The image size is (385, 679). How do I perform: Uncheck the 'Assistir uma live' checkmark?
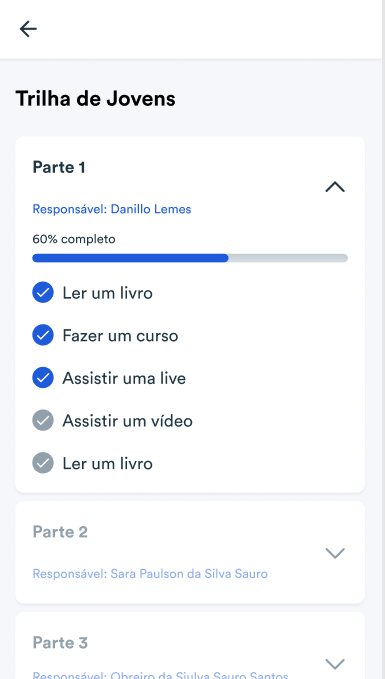click(43, 378)
